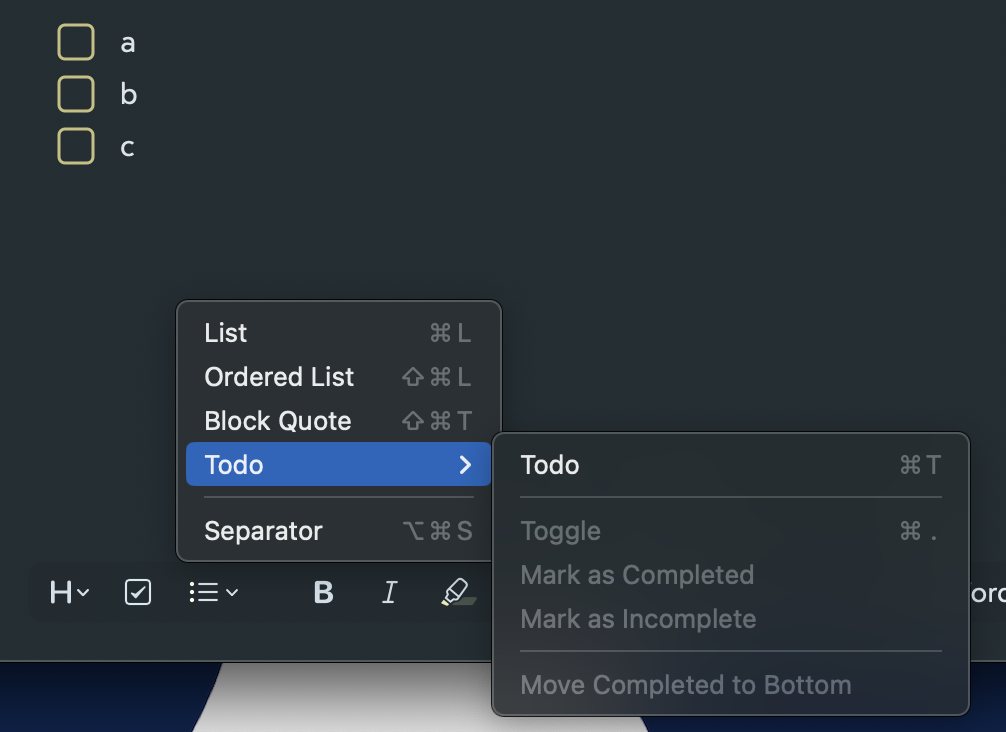Choose Mark as Incomplete
Viewport: 1006px width, 732px height.
click(x=638, y=619)
